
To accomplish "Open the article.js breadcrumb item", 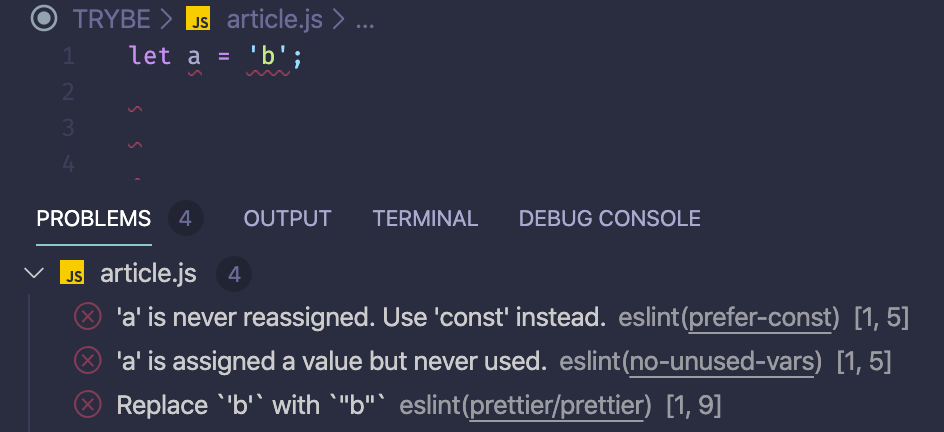I will pos(275,20).
